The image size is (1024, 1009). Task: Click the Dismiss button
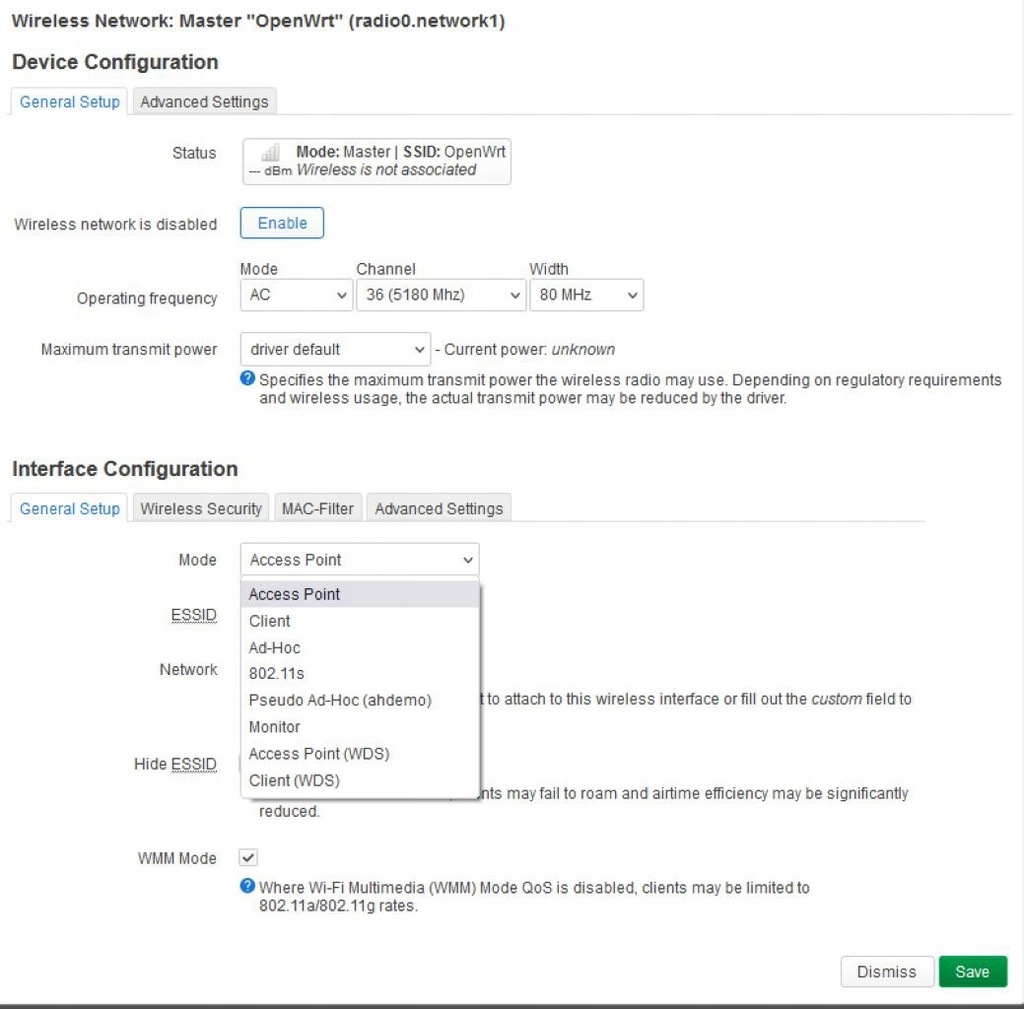tap(886, 972)
